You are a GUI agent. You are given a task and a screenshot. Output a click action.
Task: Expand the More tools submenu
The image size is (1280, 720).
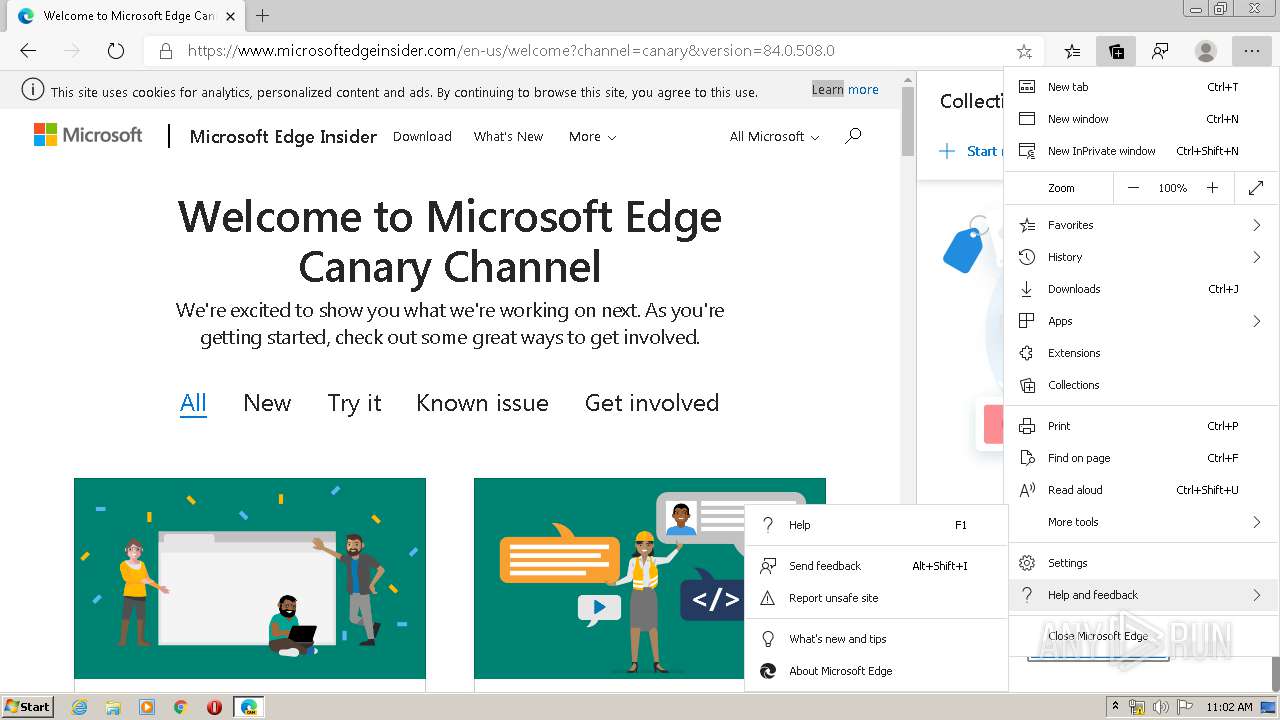1142,522
